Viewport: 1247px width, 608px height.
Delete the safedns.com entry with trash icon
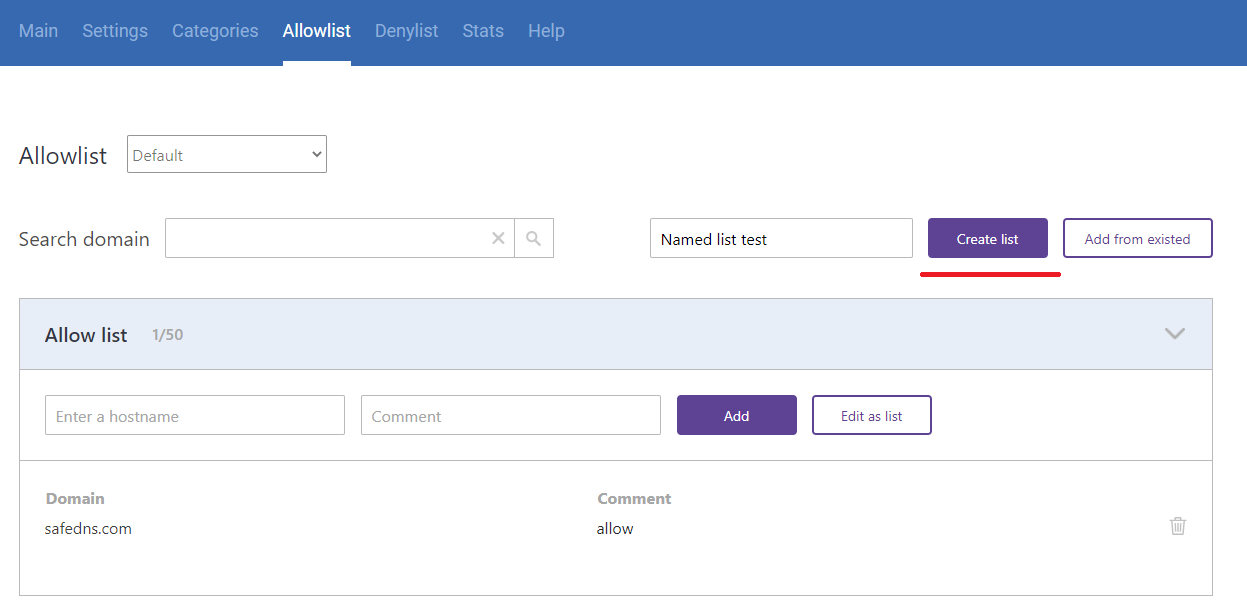[x=1178, y=525]
